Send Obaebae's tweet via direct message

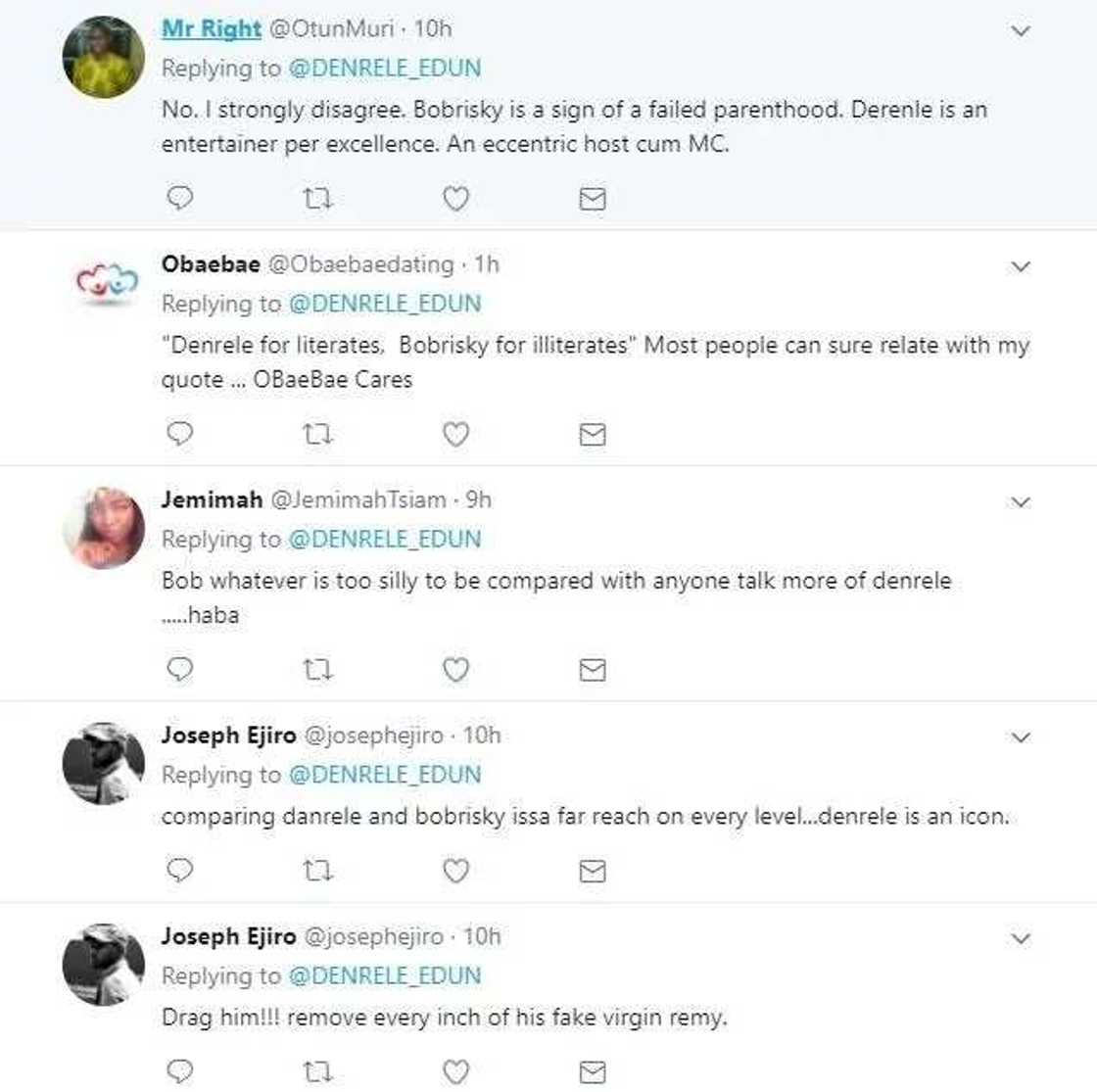pyautogui.click(x=593, y=434)
